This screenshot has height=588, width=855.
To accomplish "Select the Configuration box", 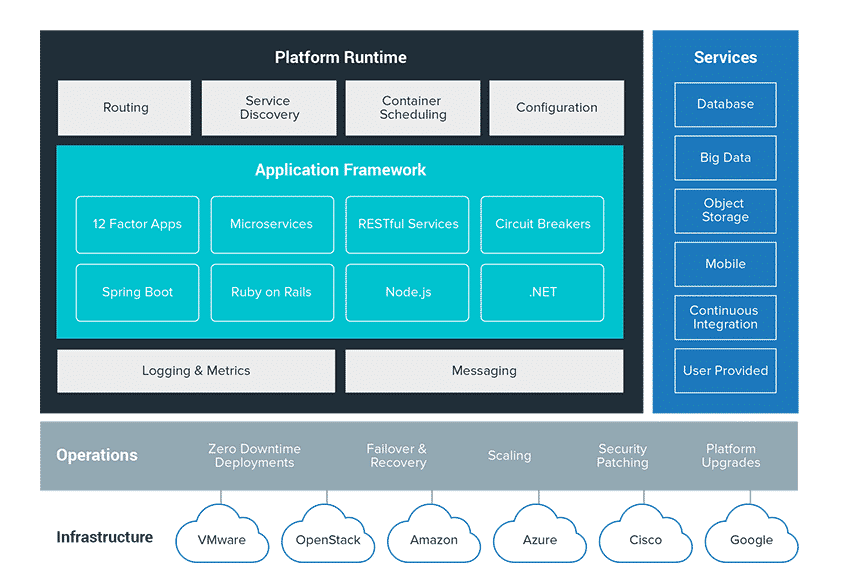I will click(556, 108).
